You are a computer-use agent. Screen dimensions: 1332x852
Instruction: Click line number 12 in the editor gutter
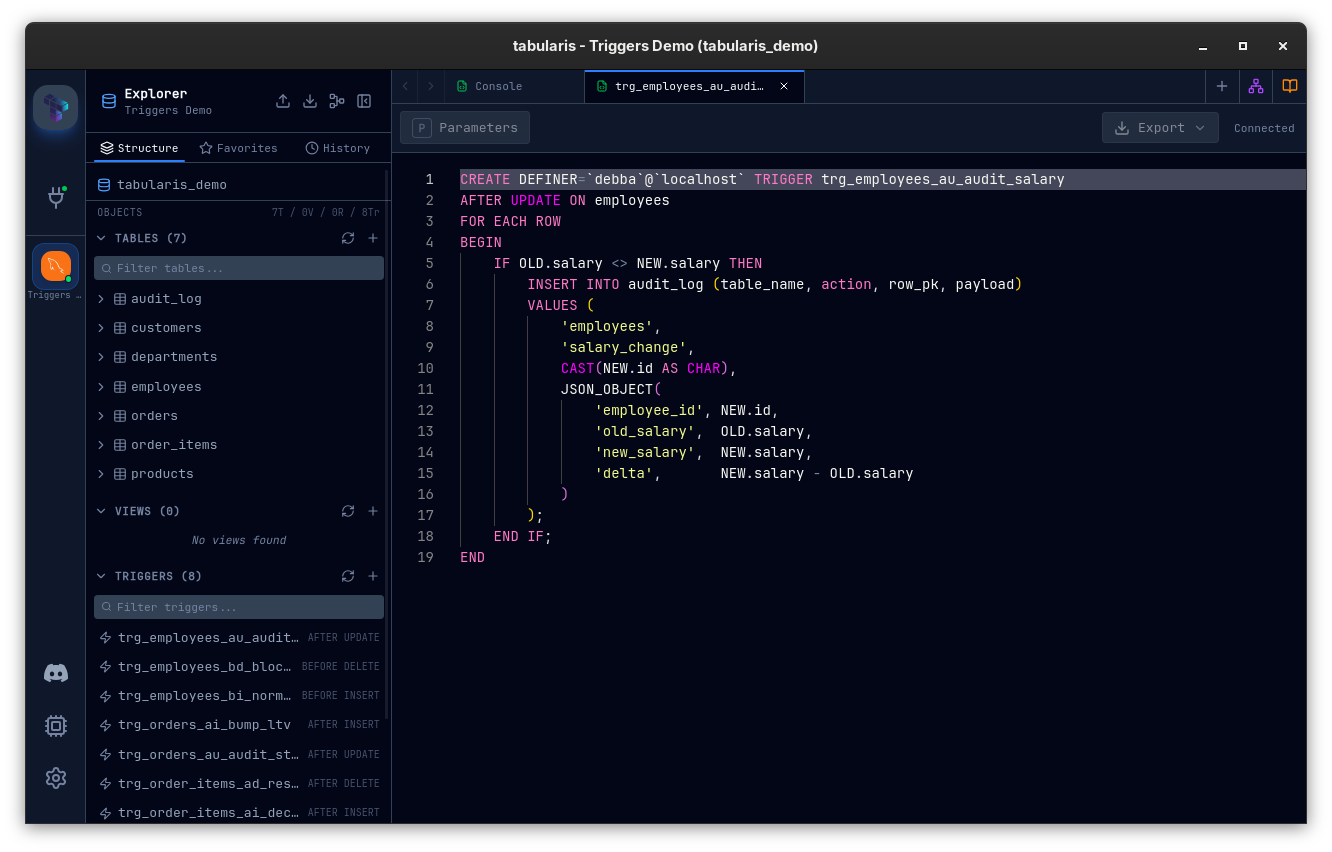(x=425, y=410)
